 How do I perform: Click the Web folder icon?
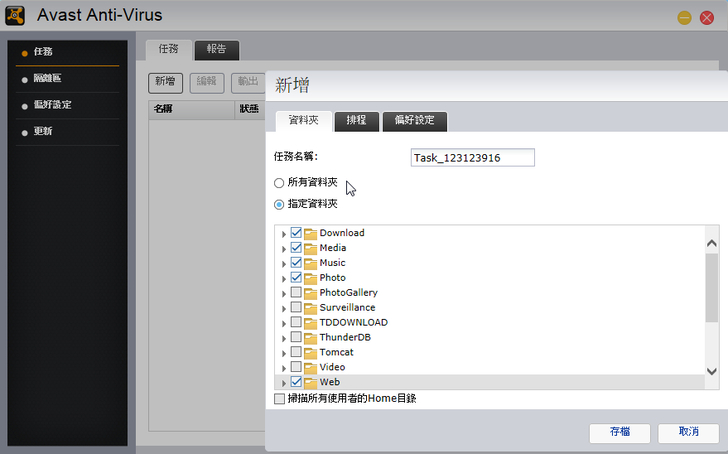point(311,382)
